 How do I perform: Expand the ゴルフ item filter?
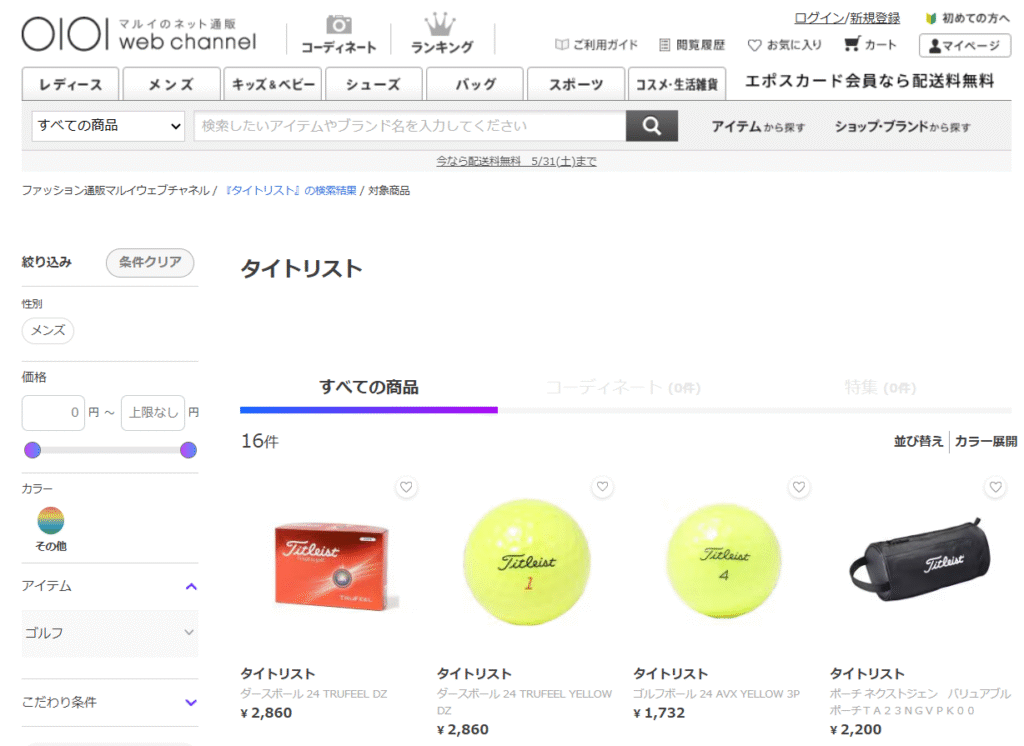pyautogui.click(x=110, y=633)
